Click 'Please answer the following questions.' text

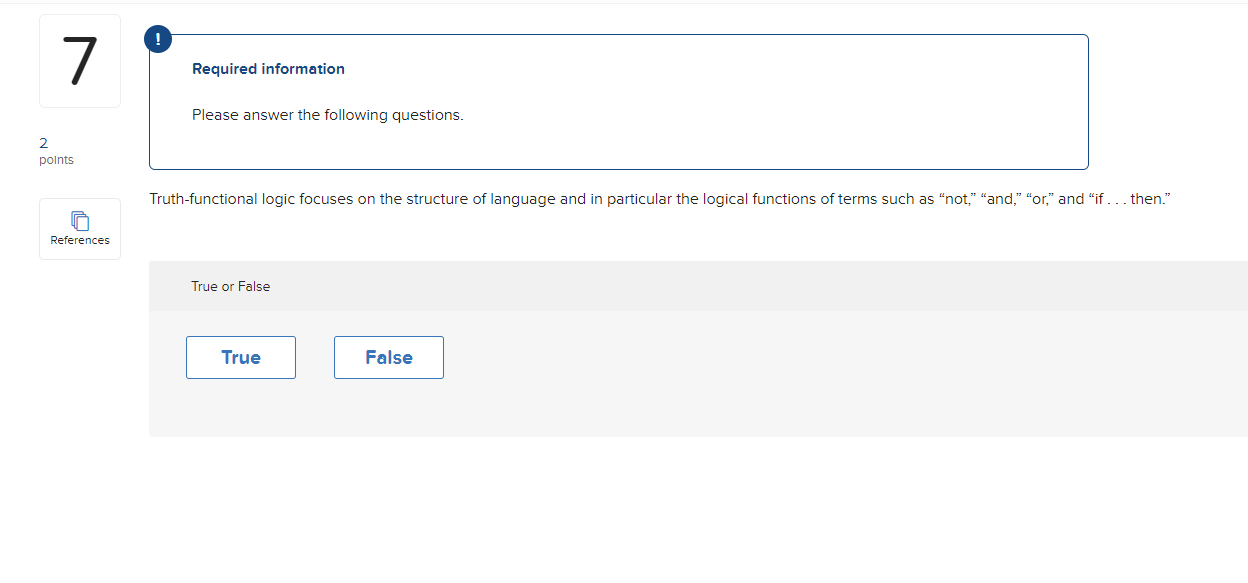(x=328, y=115)
